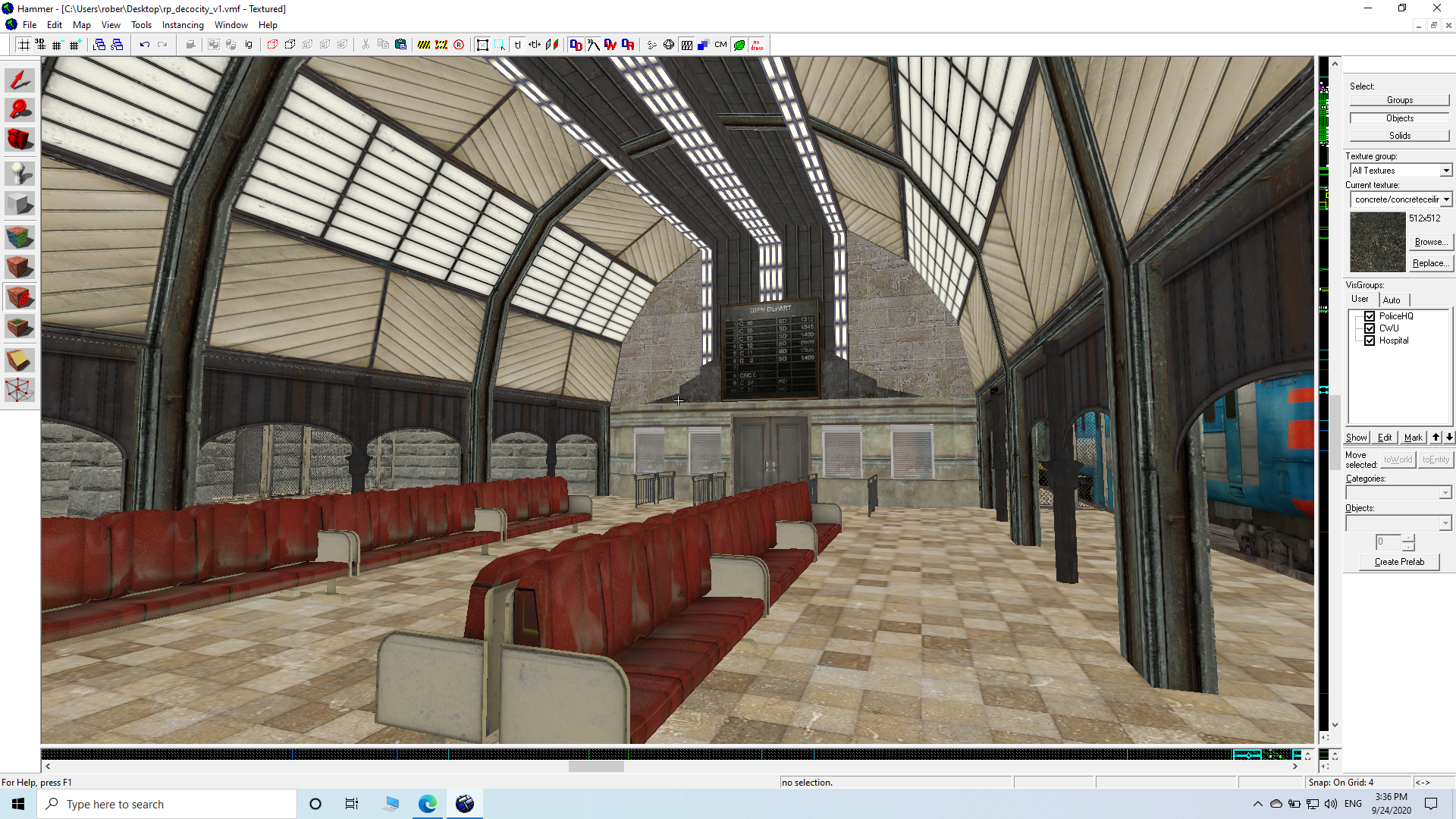Uncheck the CWU visgroup

pyautogui.click(x=1370, y=328)
